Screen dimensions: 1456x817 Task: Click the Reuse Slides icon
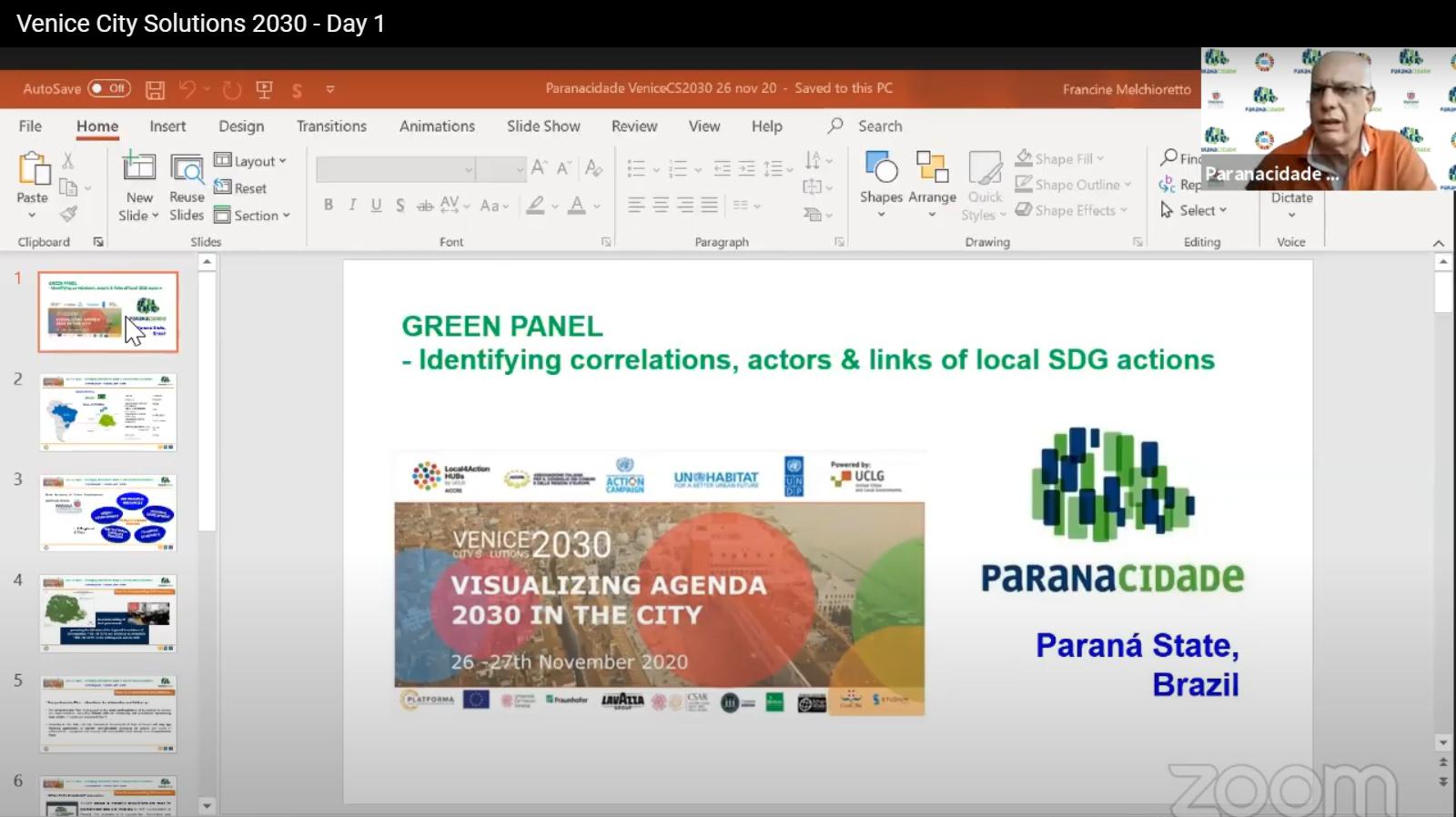coord(187,169)
